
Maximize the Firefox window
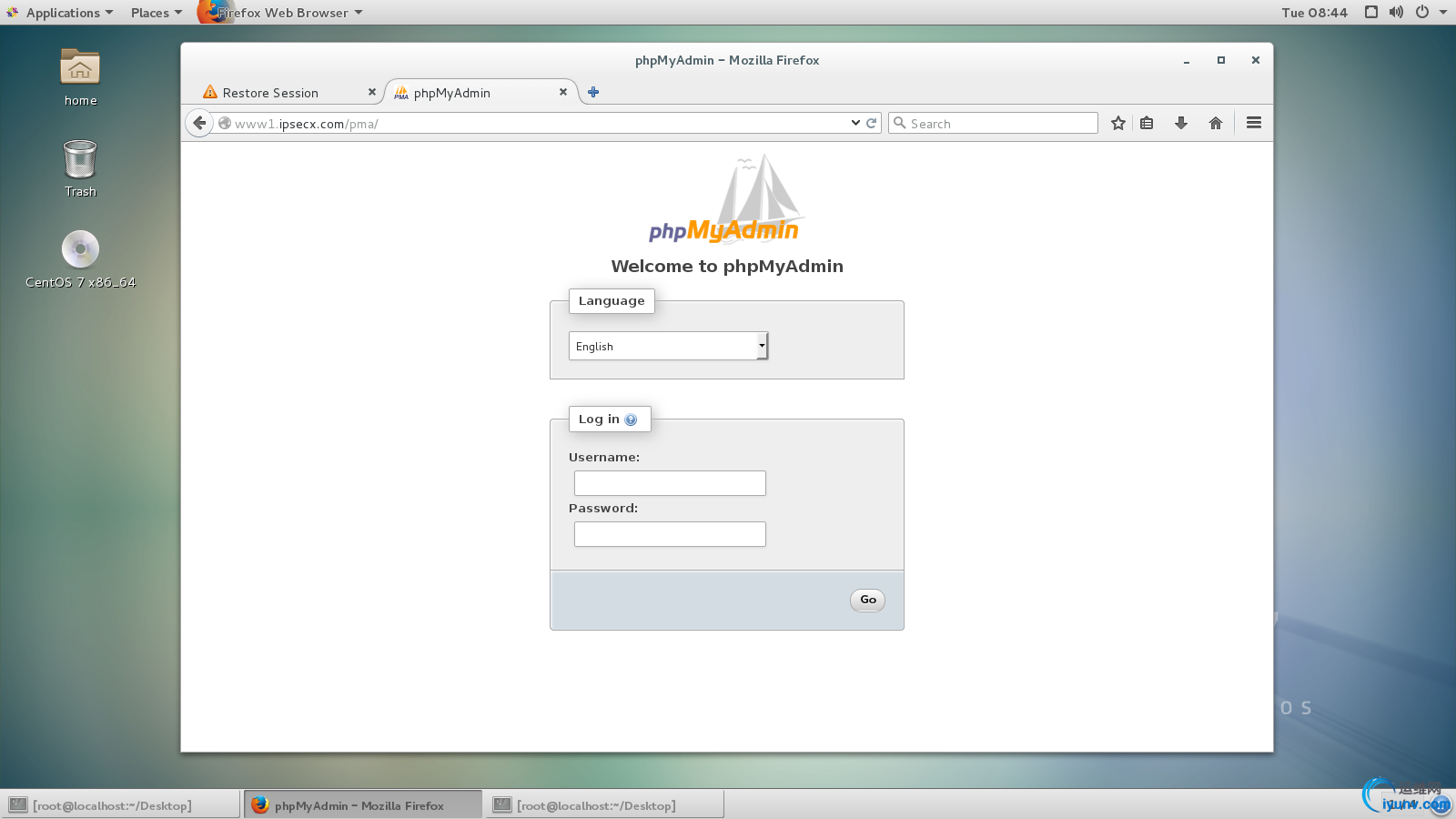1221,60
